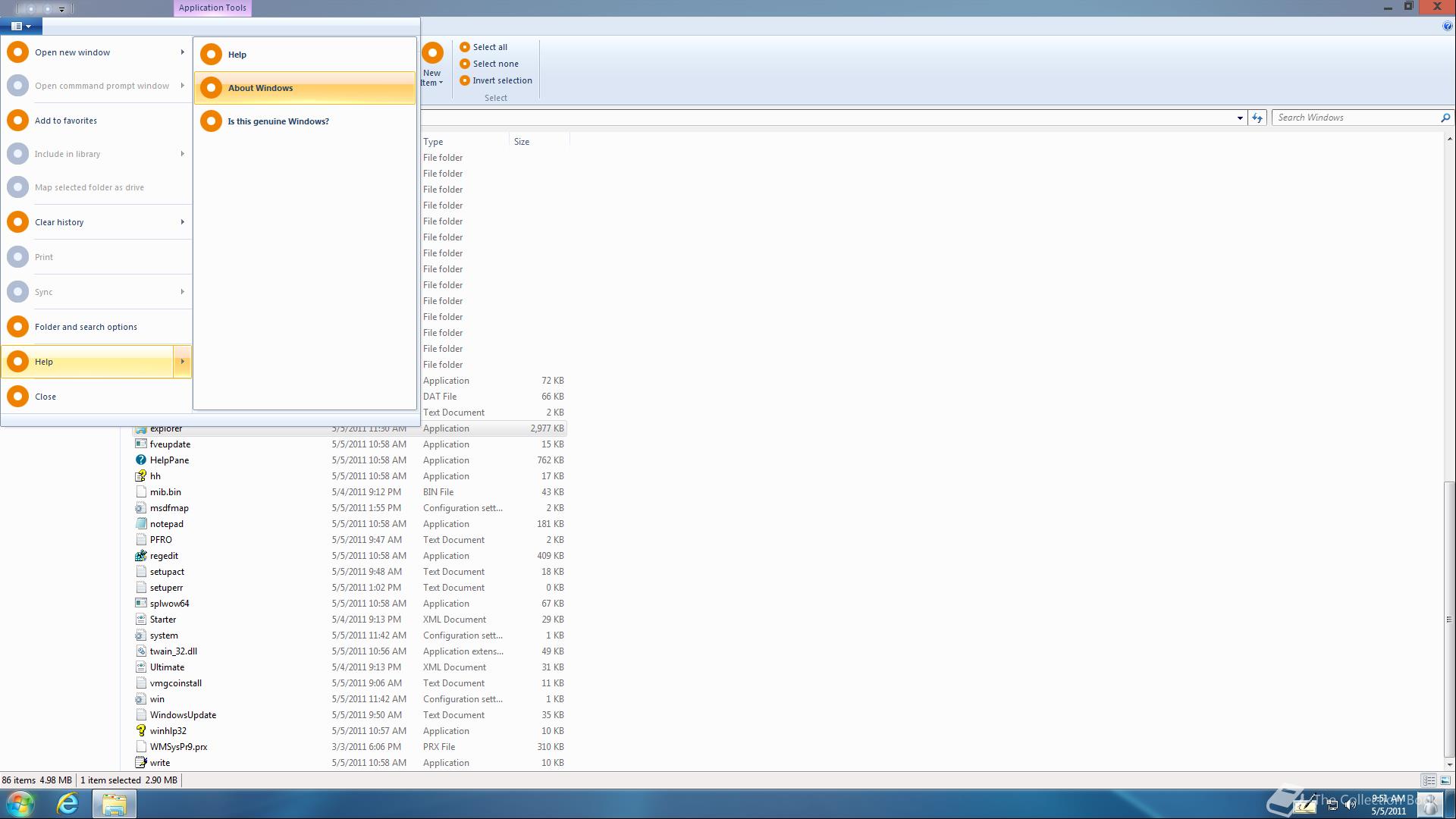The width and height of the screenshot is (1456, 819).
Task: Click the refresh icon next to the address bar
Action: [x=1257, y=118]
